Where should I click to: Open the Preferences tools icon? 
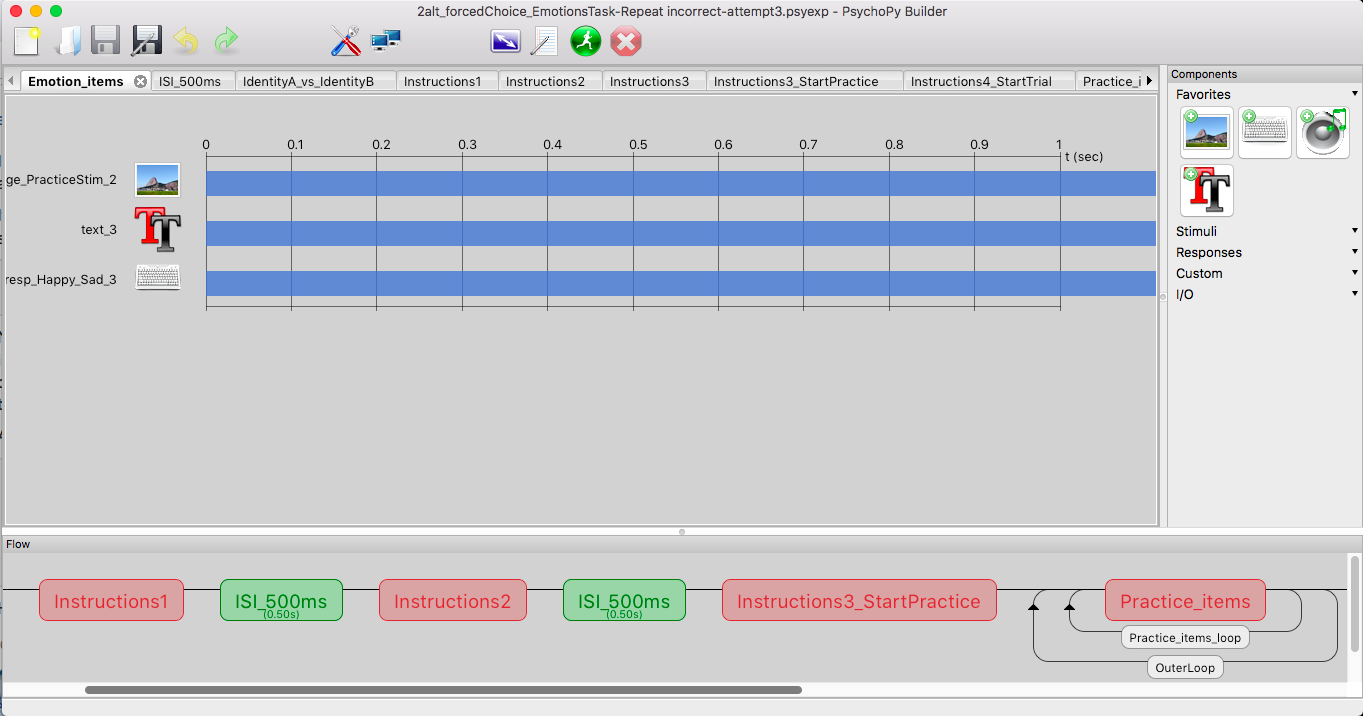pyautogui.click(x=345, y=41)
